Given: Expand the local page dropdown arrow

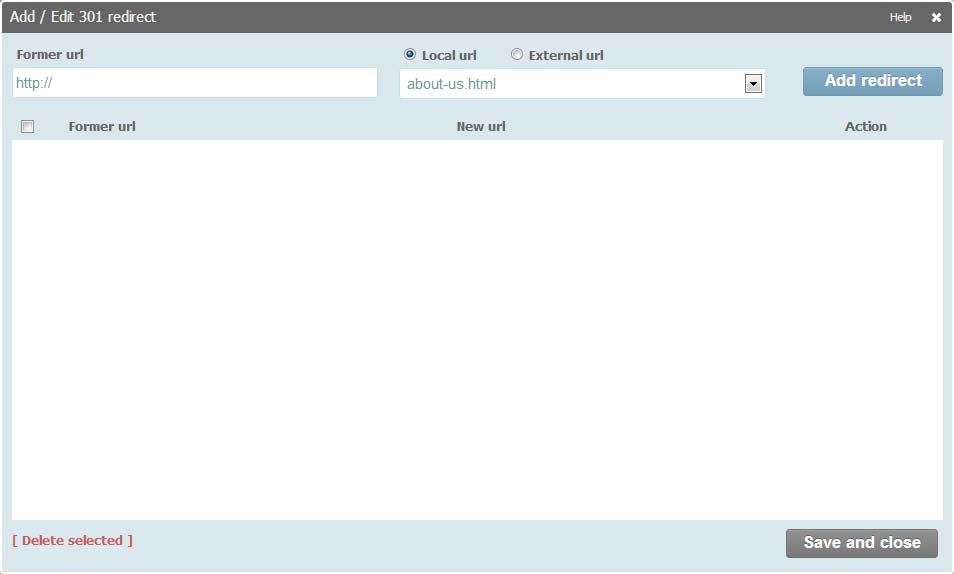Looking at the screenshot, I should 753,84.
